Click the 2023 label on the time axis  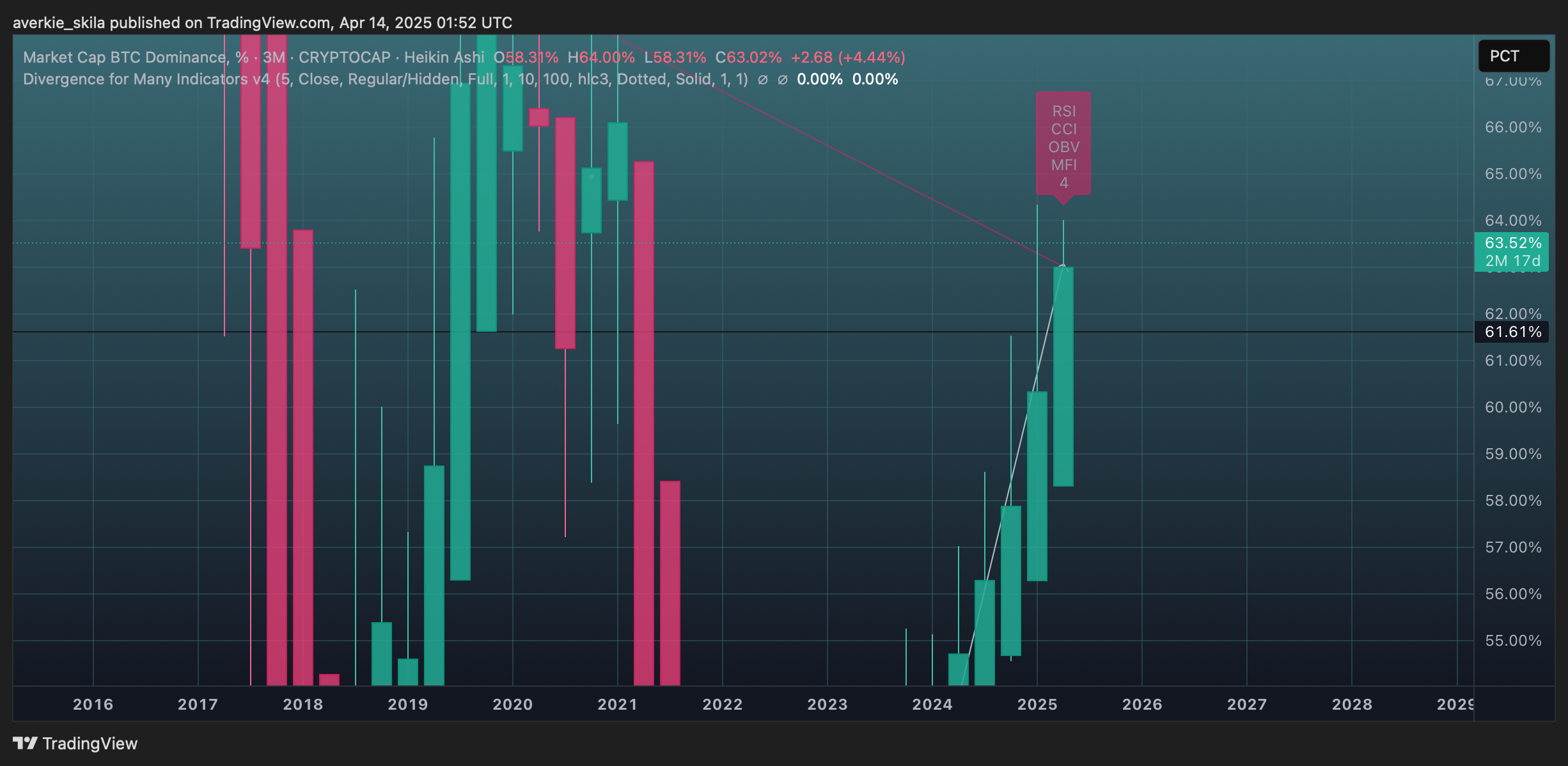point(827,704)
